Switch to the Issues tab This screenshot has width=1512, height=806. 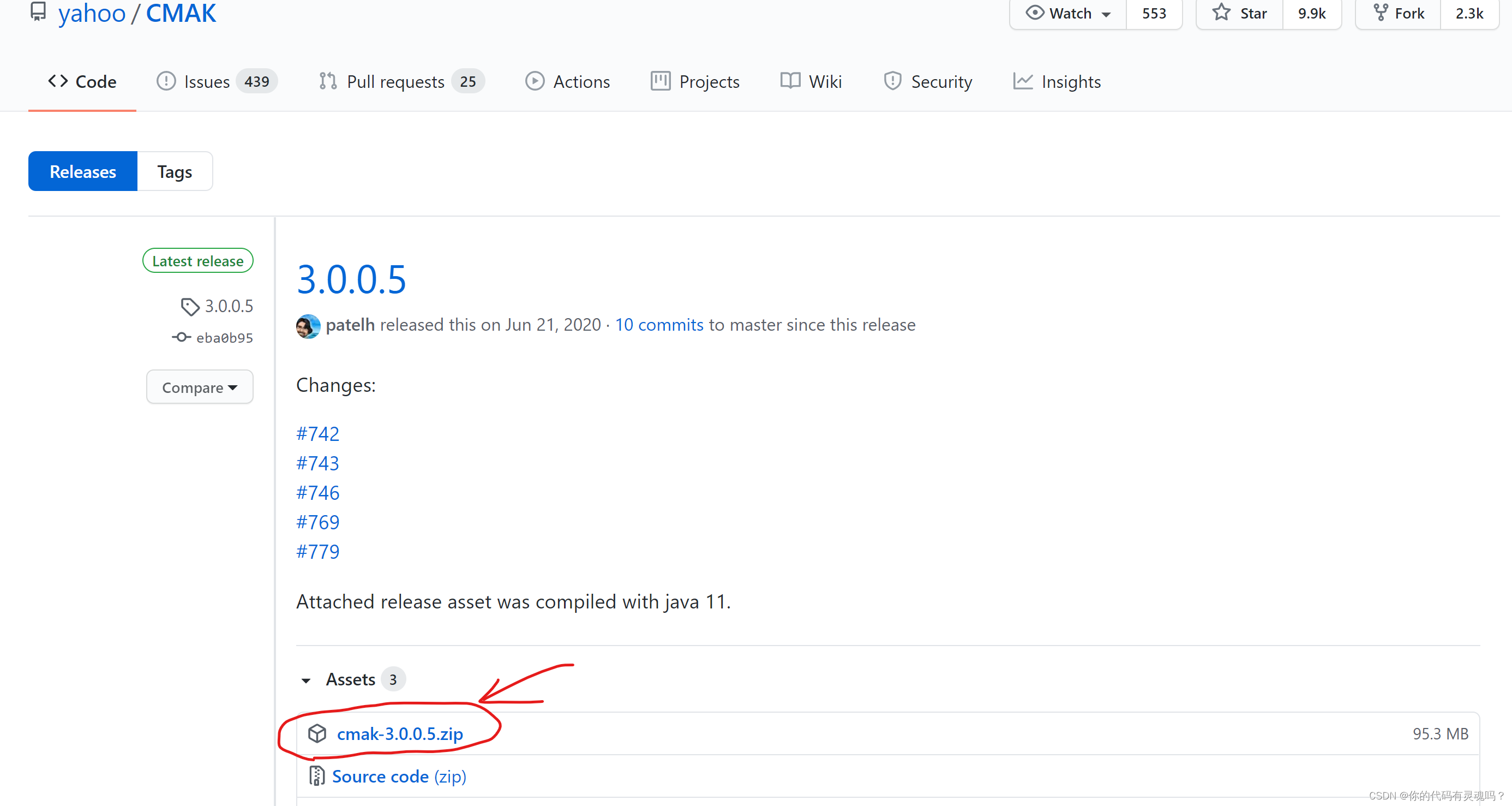tap(217, 82)
